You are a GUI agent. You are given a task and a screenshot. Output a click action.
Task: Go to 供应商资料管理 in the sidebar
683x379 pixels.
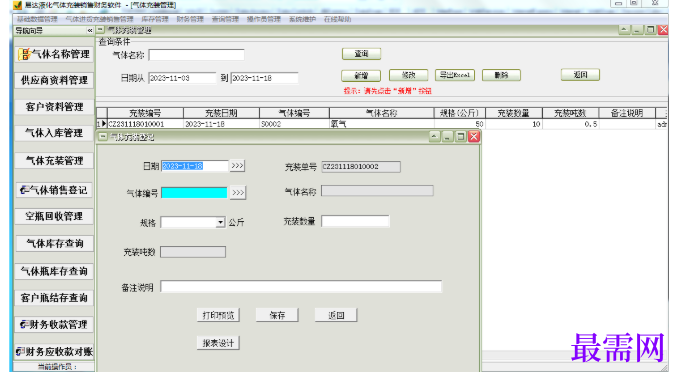coord(54,81)
